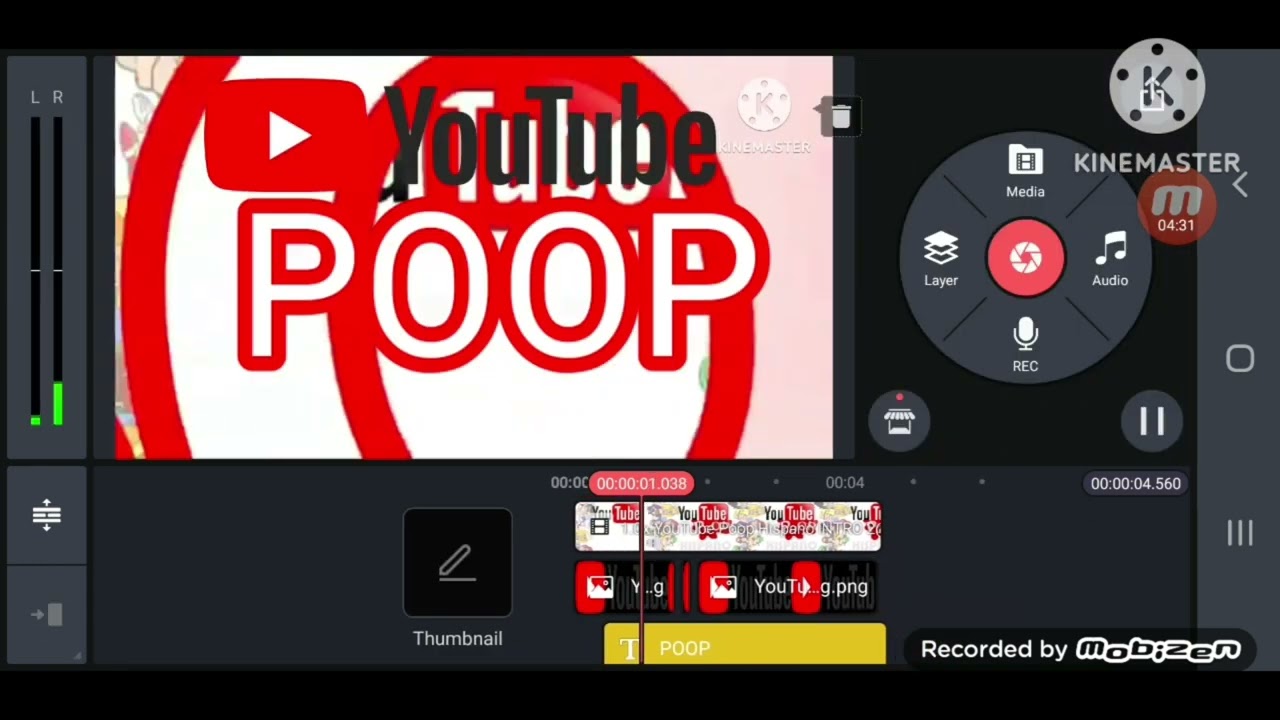The image size is (1280, 720).
Task: Click the video preview area
Action: (474, 257)
